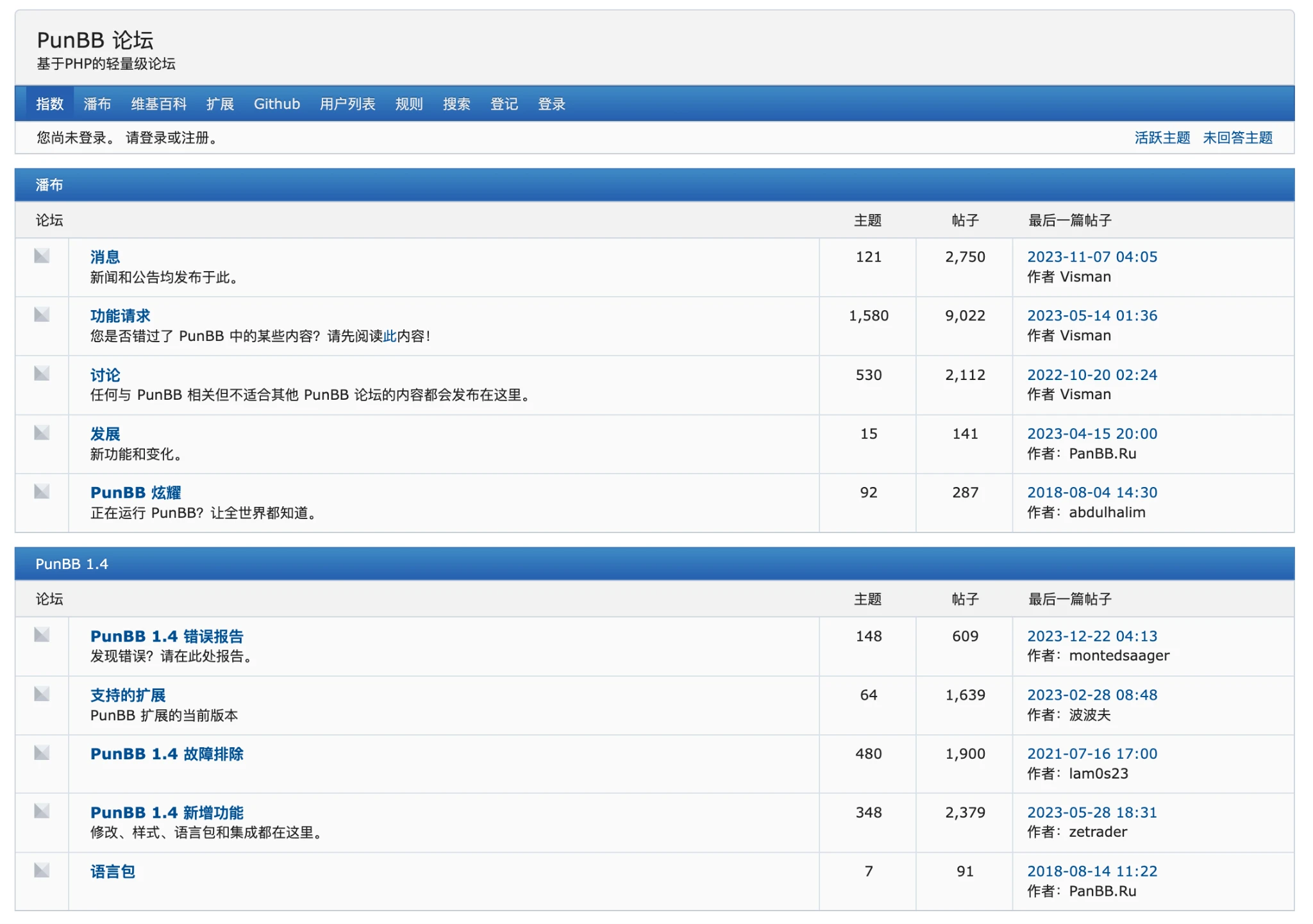Open the PunBB 1.4 故障排除 forum
This screenshot has height=924, width=1313.
(x=167, y=754)
